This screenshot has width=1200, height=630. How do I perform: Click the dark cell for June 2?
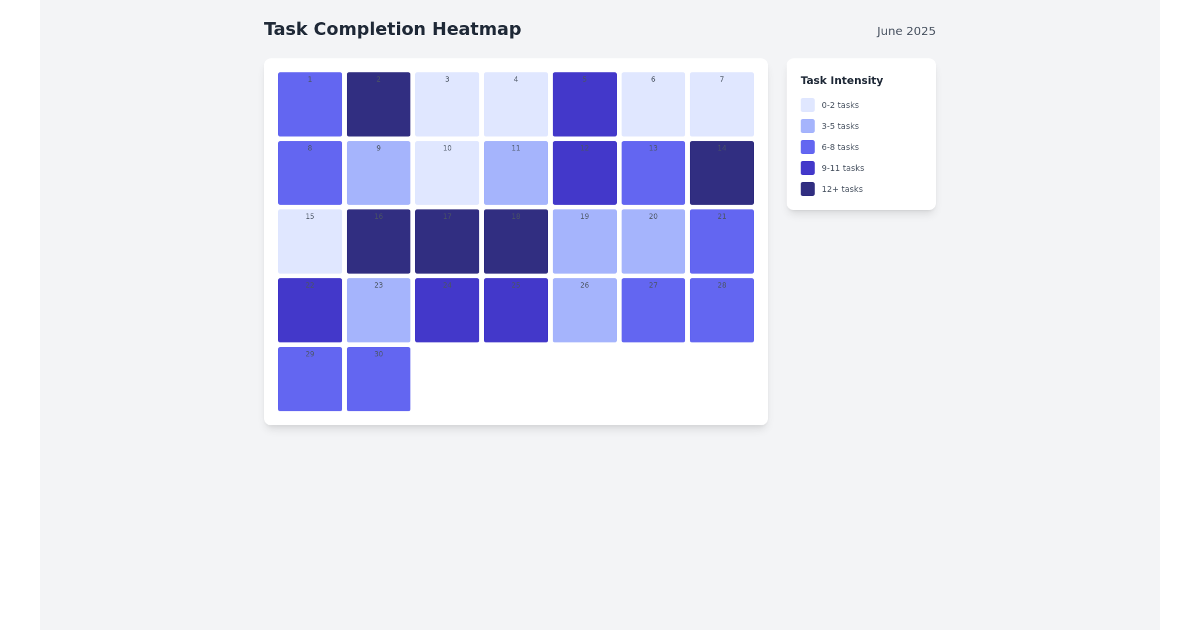[378, 104]
